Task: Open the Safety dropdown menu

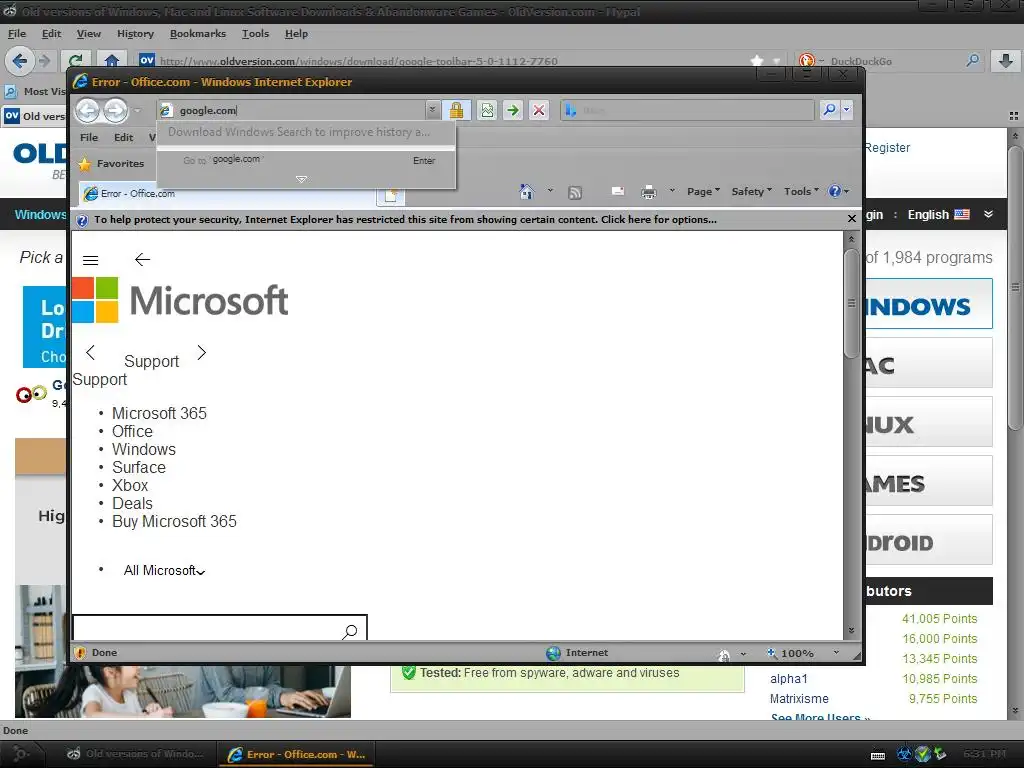Action: pyautogui.click(x=752, y=191)
